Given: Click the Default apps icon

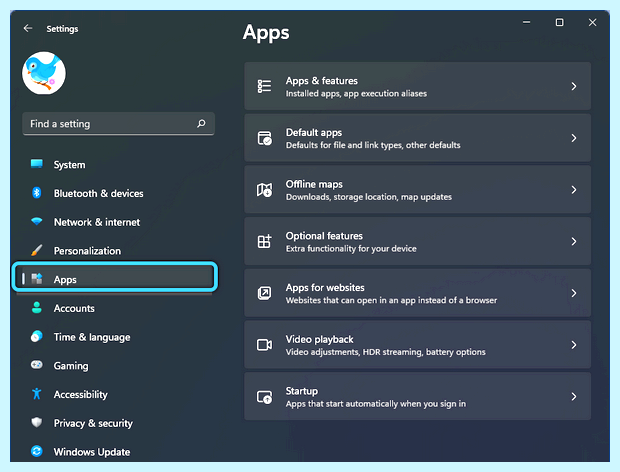Looking at the screenshot, I should [x=265, y=138].
